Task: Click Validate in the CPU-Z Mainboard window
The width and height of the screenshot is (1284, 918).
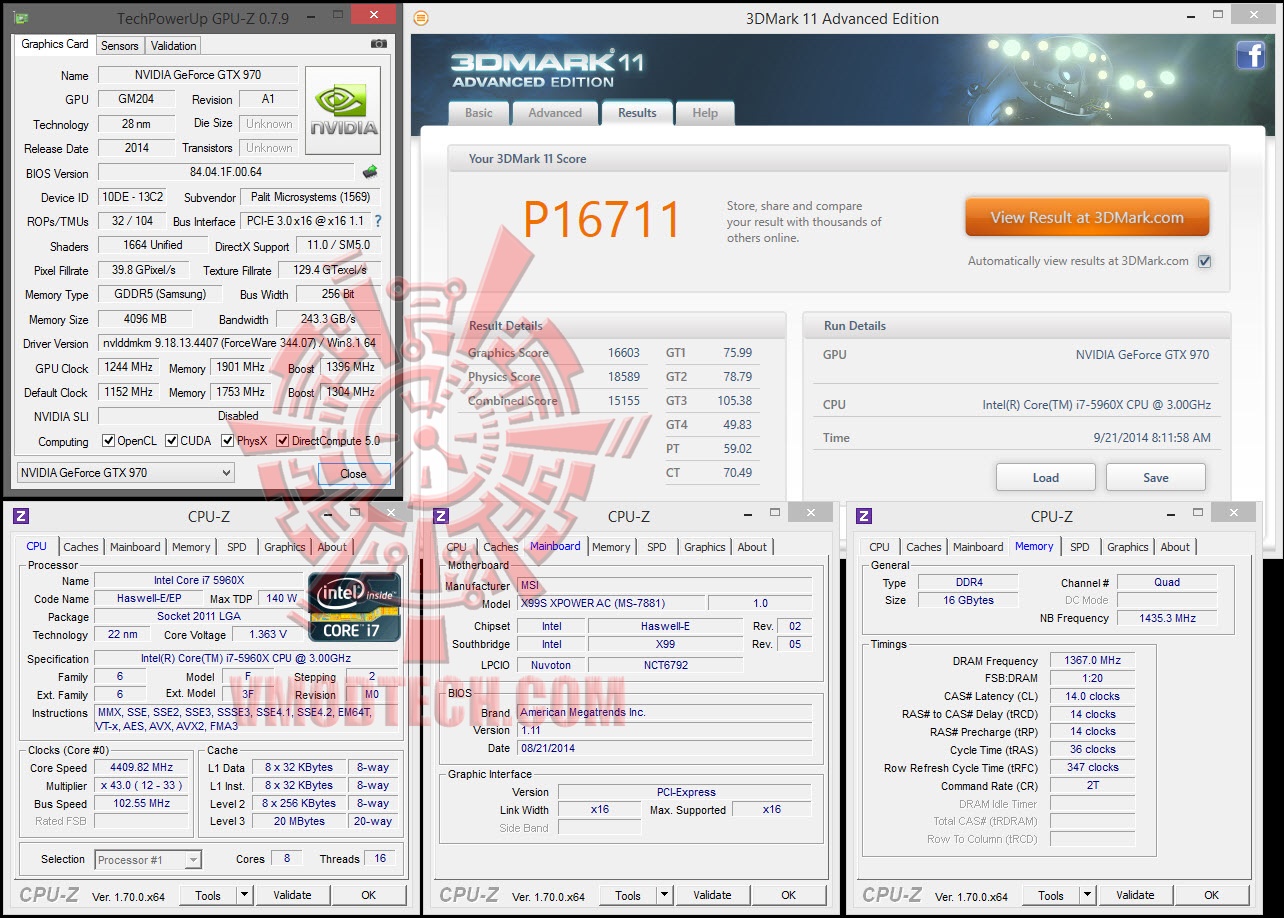Action: (712, 895)
